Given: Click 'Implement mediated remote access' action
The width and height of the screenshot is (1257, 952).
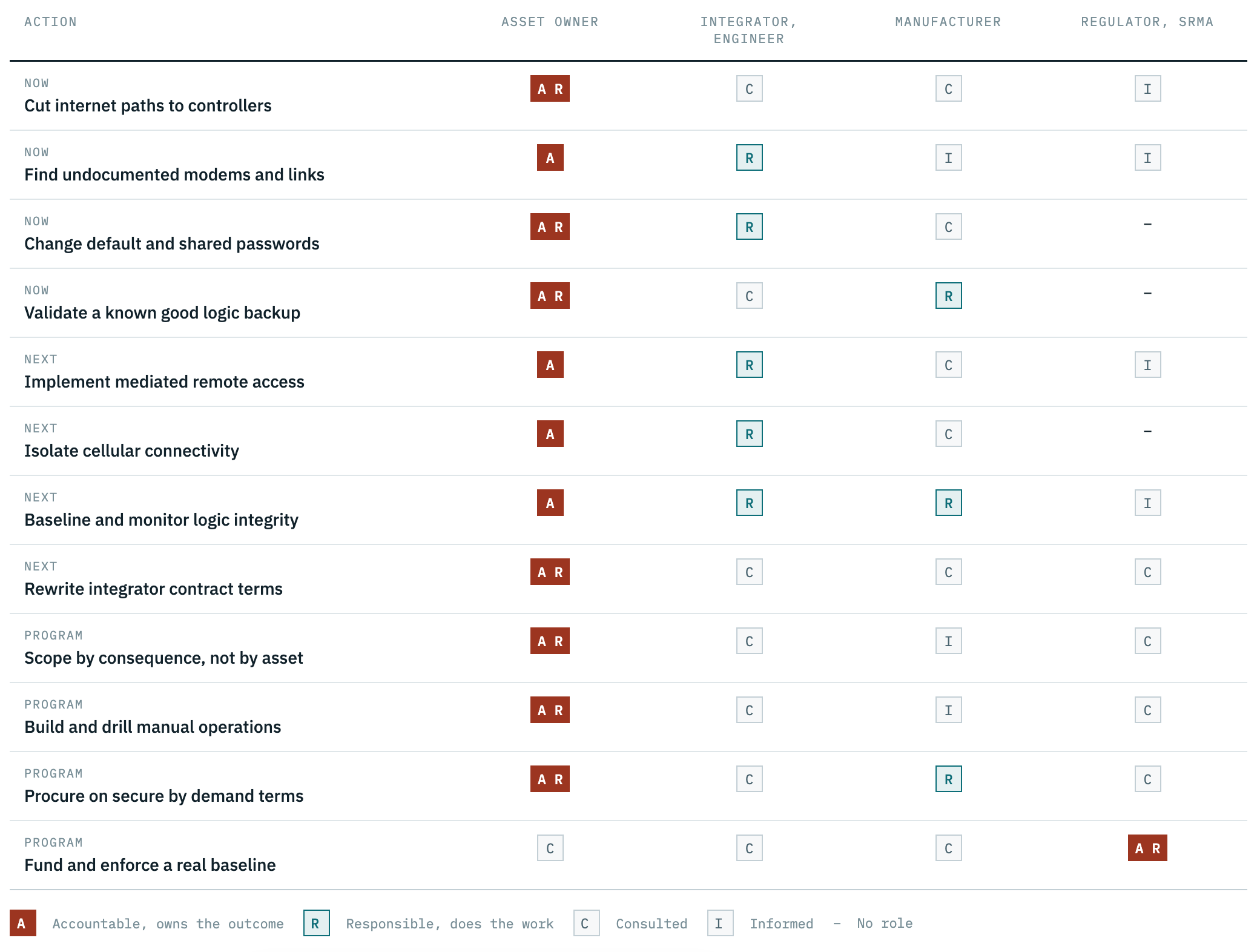Looking at the screenshot, I should pyautogui.click(x=164, y=382).
